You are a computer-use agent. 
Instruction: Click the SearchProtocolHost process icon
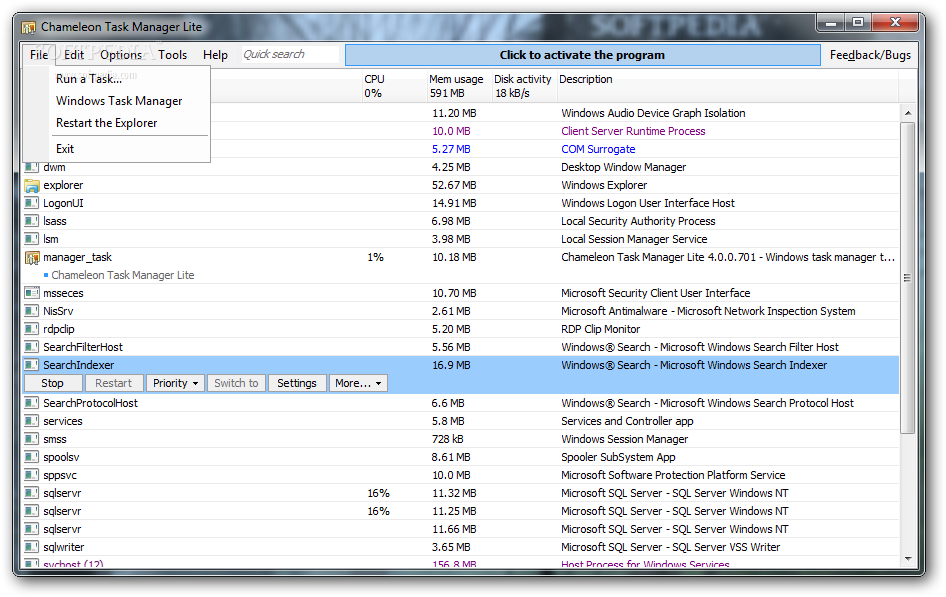(x=31, y=403)
